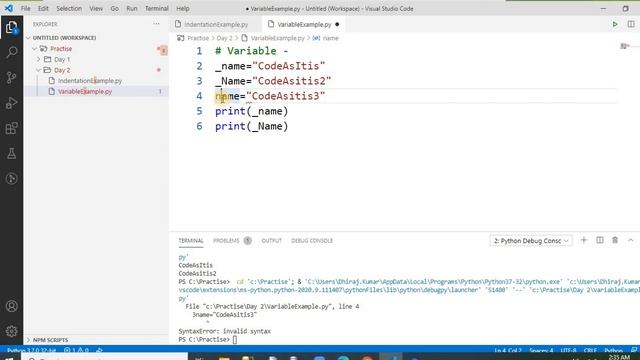Switch to DEBUG CONSOLE panel tab
Viewport: 640px width, 360px height.
(312, 240)
